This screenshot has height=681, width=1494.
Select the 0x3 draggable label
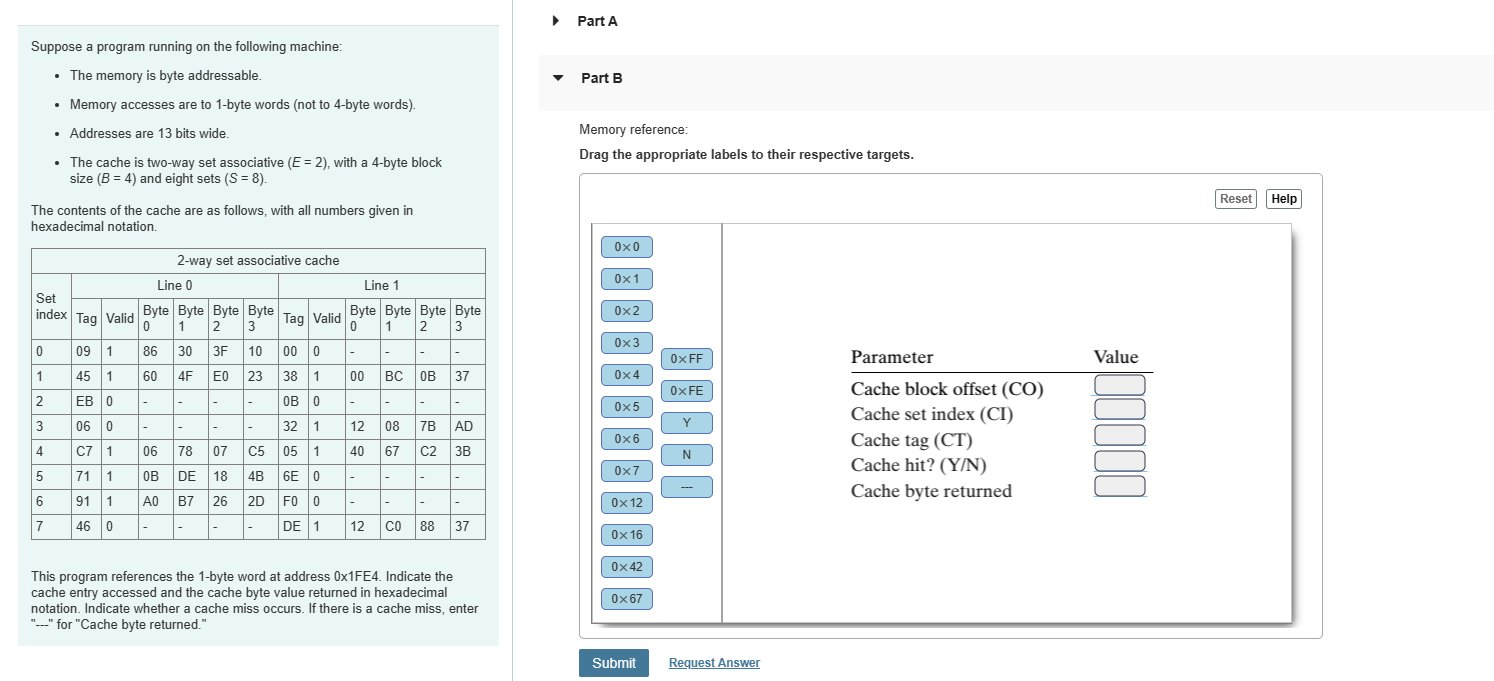(x=626, y=343)
